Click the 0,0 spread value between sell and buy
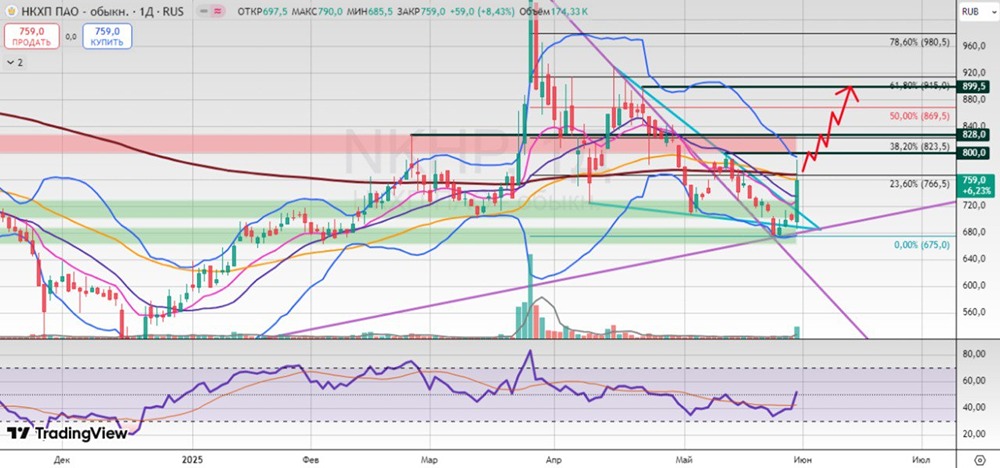Screen dimensions: 1000x468 coord(70,36)
